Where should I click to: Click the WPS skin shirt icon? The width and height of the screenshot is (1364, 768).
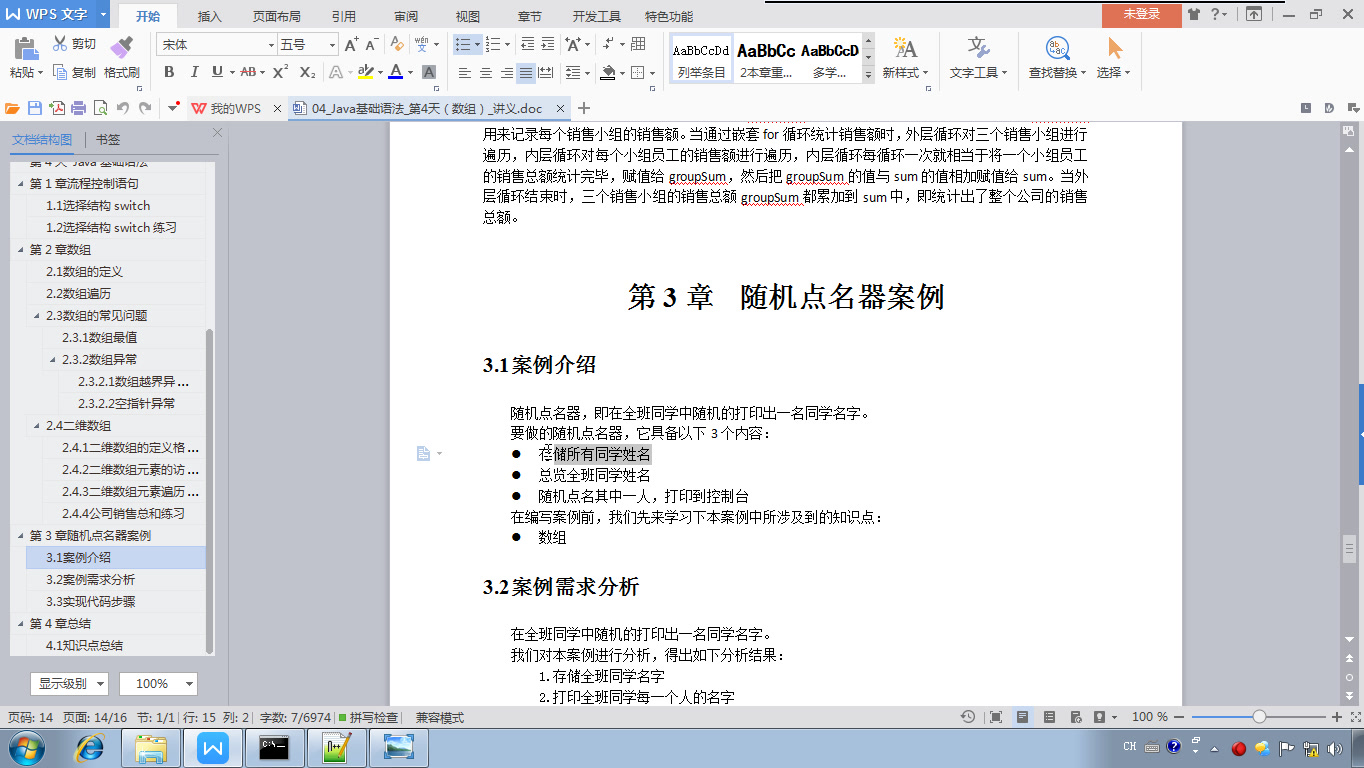coord(1194,14)
